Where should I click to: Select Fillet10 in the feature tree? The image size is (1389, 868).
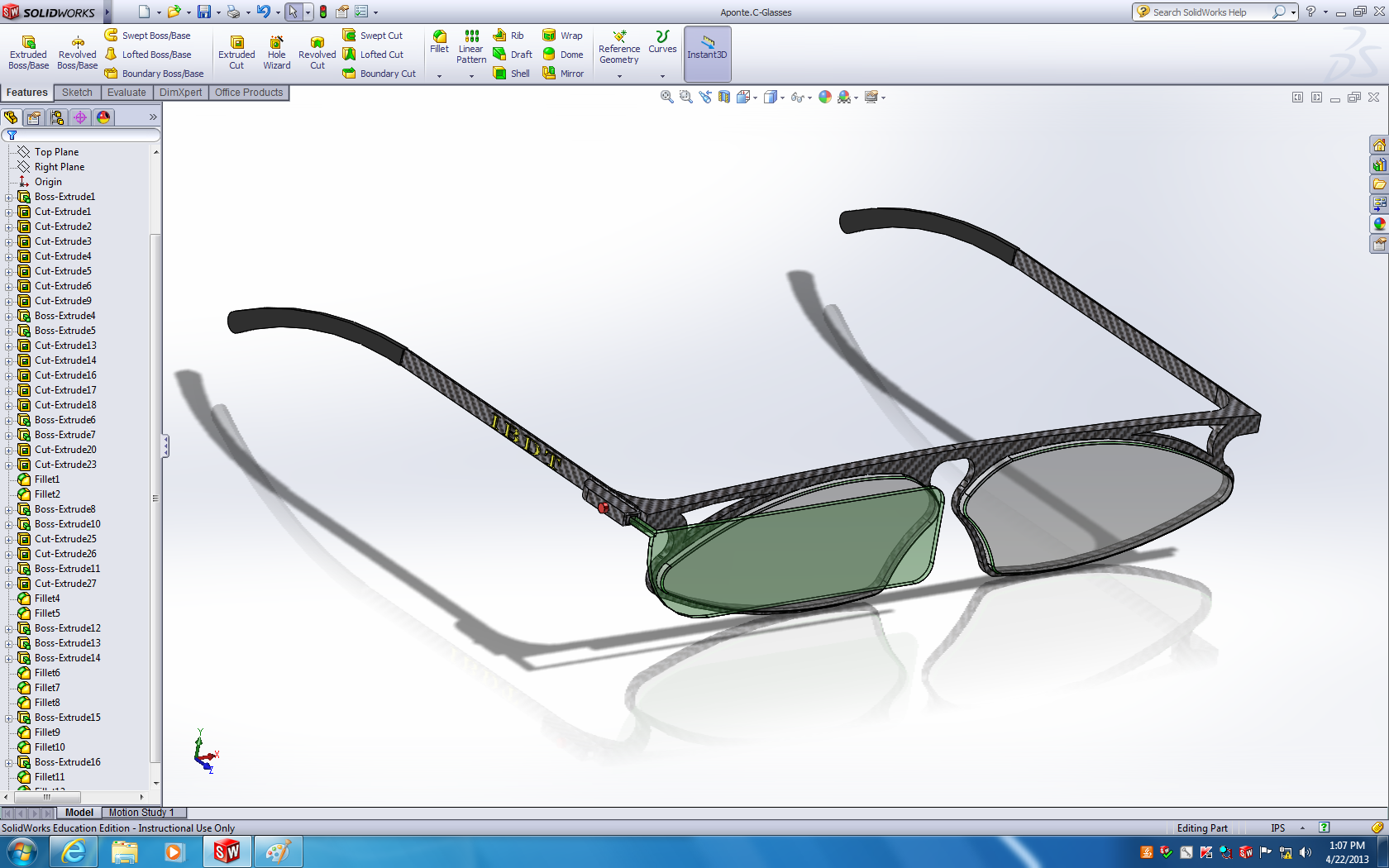41,747
